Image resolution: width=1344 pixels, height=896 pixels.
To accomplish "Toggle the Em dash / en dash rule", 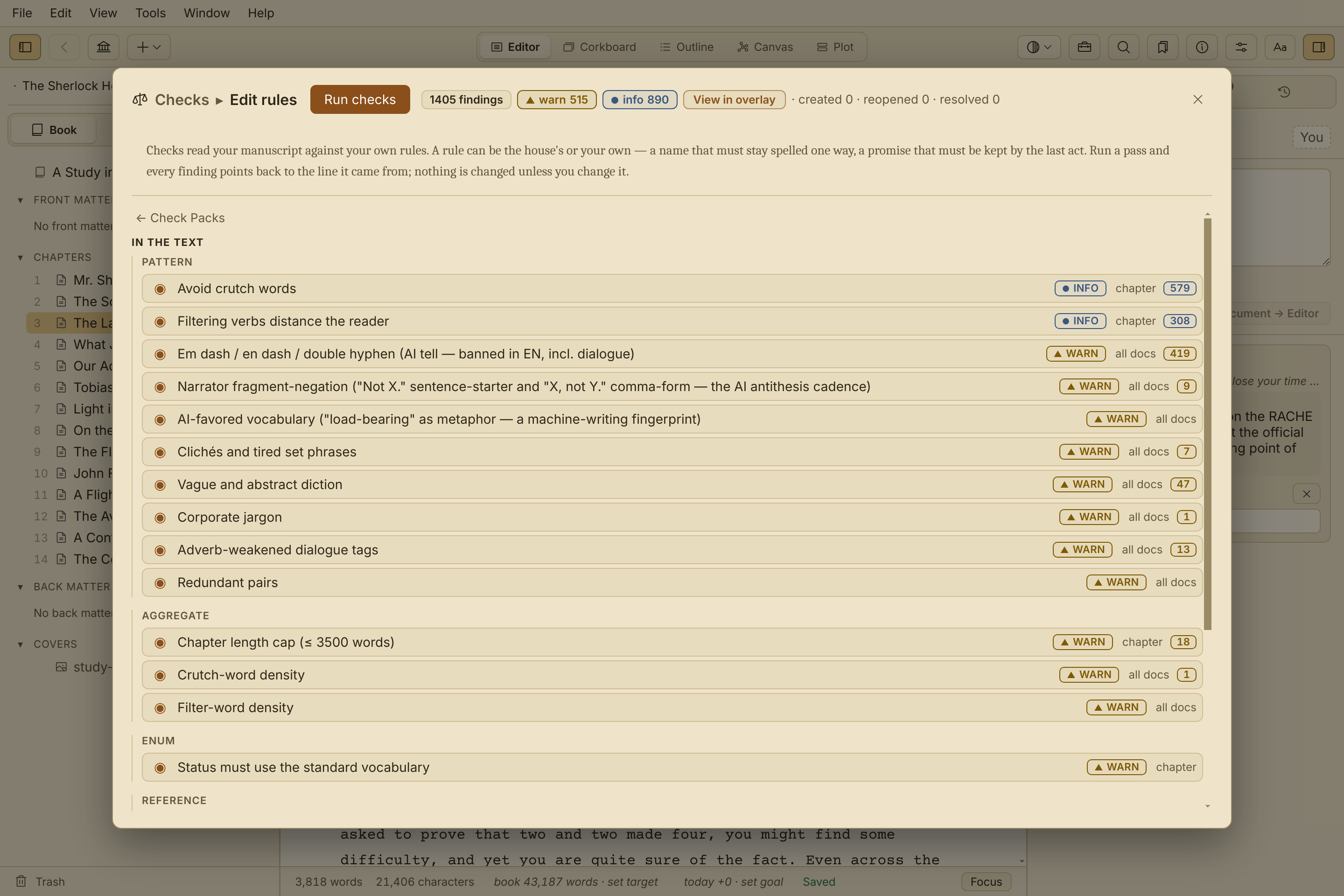I will click(160, 354).
